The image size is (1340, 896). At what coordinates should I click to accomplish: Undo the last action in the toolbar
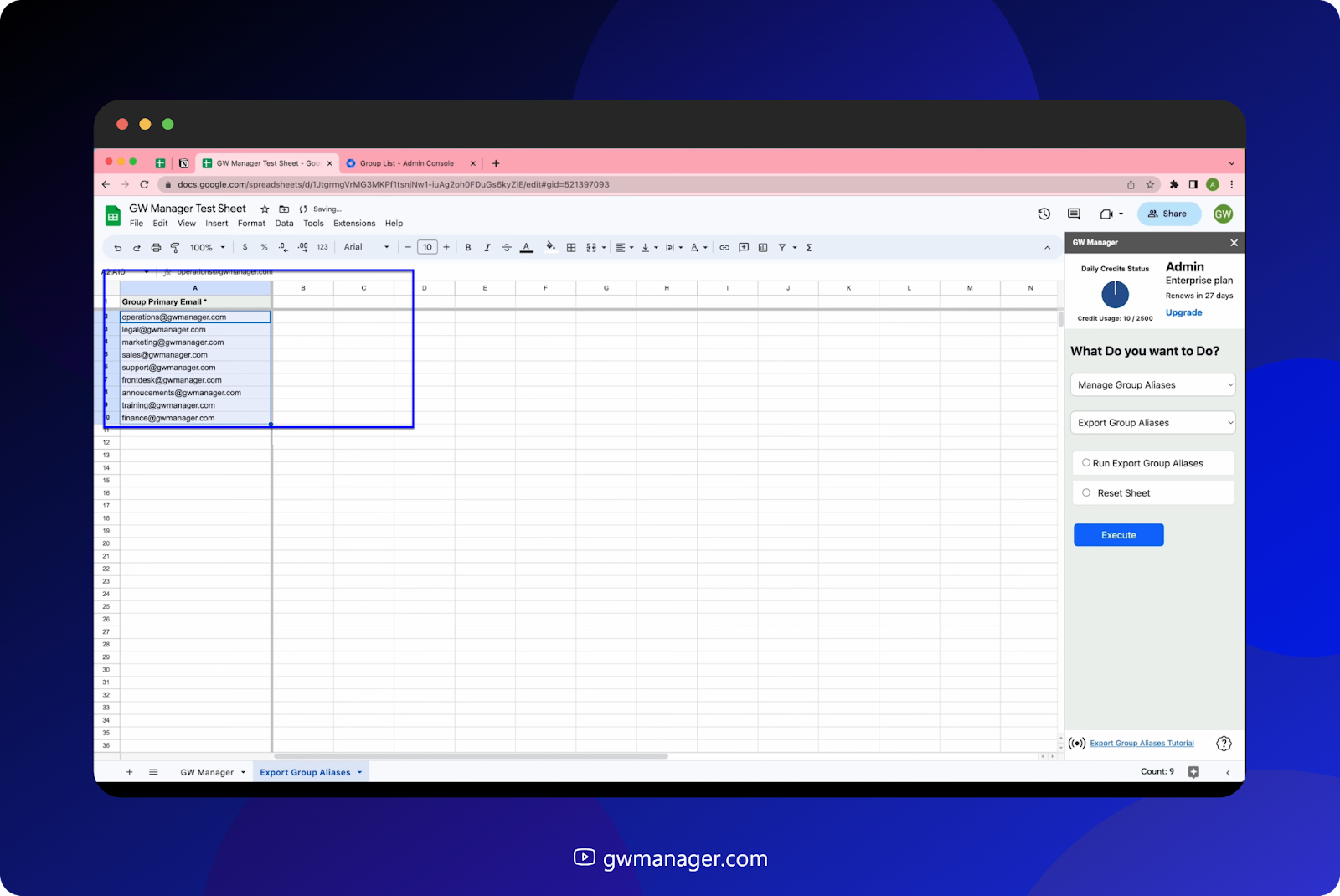point(118,248)
